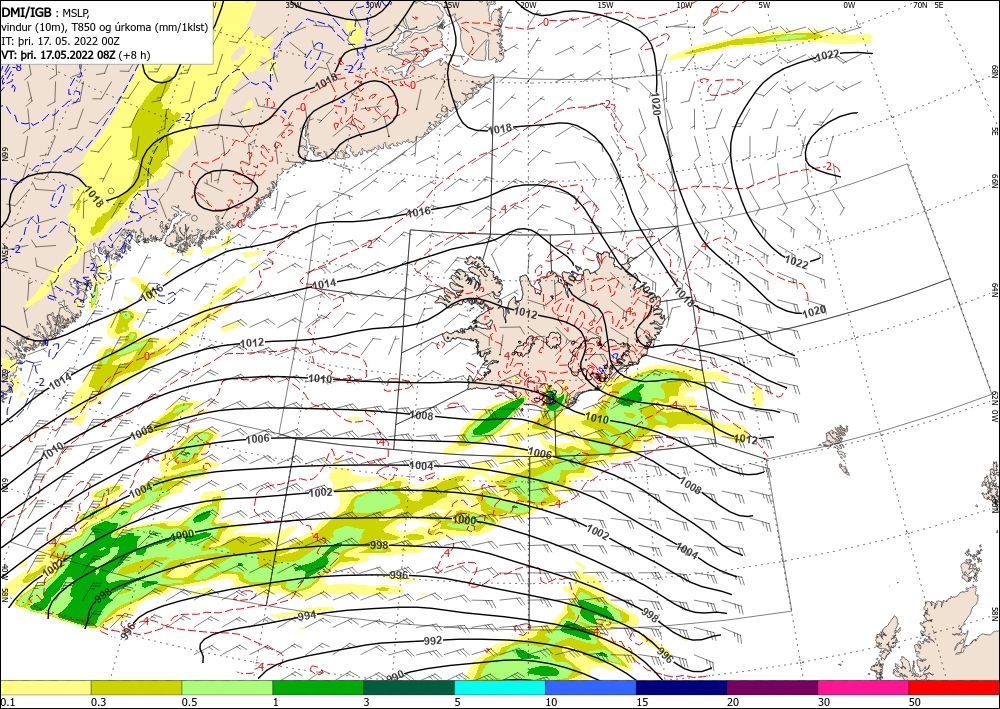Select the purple 20–30 legend swatch
The image size is (1000, 709).
pos(772,687)
